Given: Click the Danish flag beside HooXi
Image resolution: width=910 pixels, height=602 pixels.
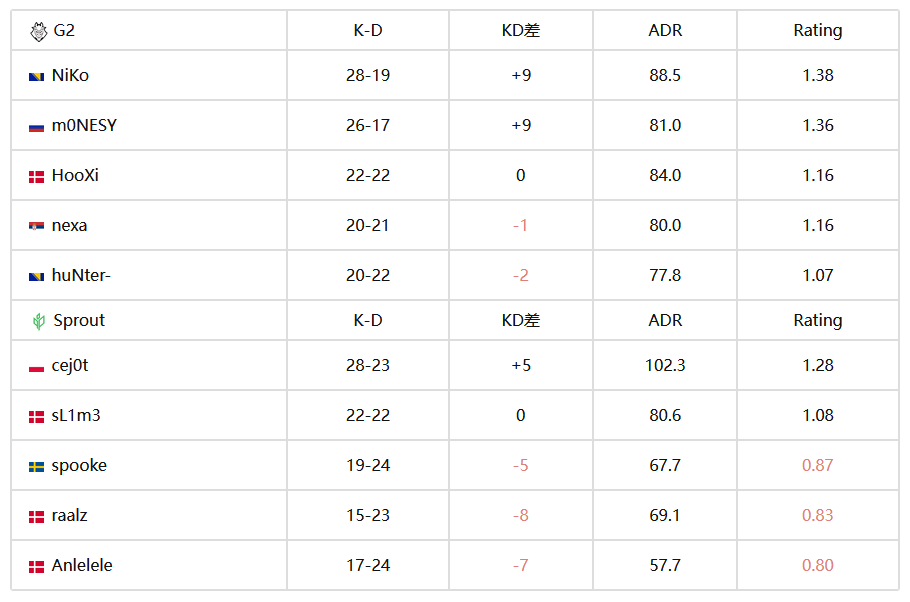Looking at the screenshot, I should [x=37, y=177].
